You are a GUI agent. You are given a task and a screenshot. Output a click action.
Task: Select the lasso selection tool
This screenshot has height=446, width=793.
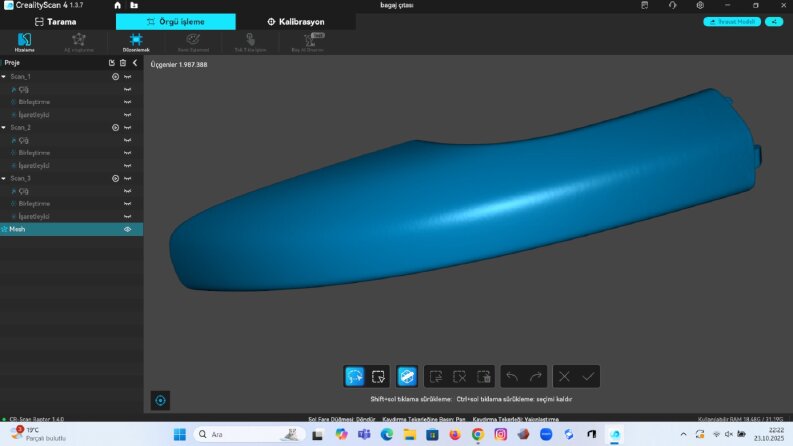[355, 376]
